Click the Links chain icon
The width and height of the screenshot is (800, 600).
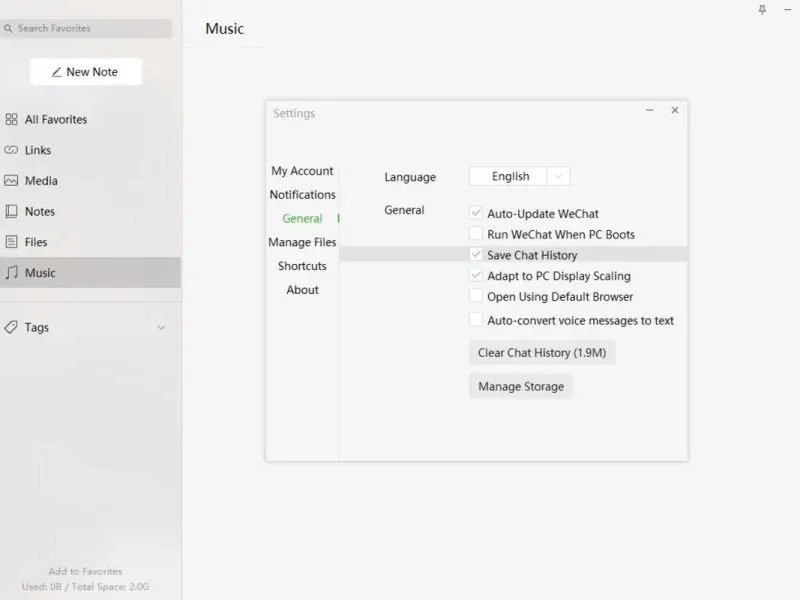click(x=11, y=150)
